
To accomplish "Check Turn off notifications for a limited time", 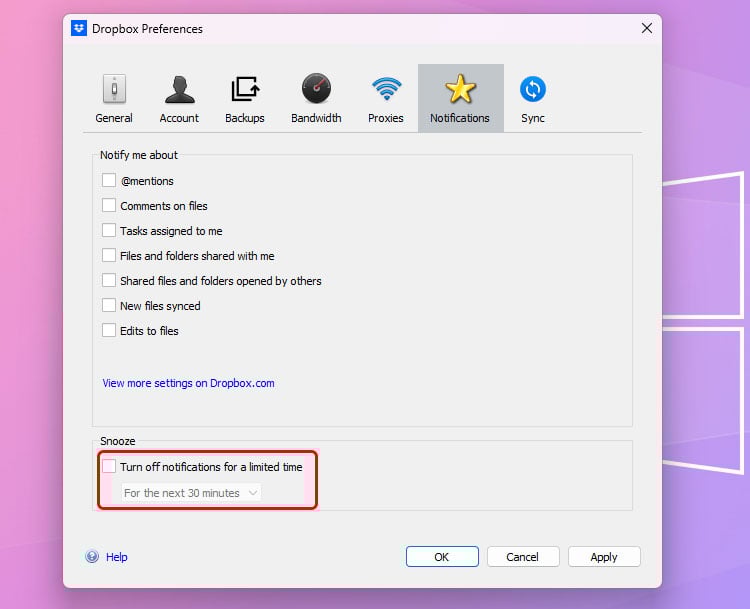I will 109,466.
